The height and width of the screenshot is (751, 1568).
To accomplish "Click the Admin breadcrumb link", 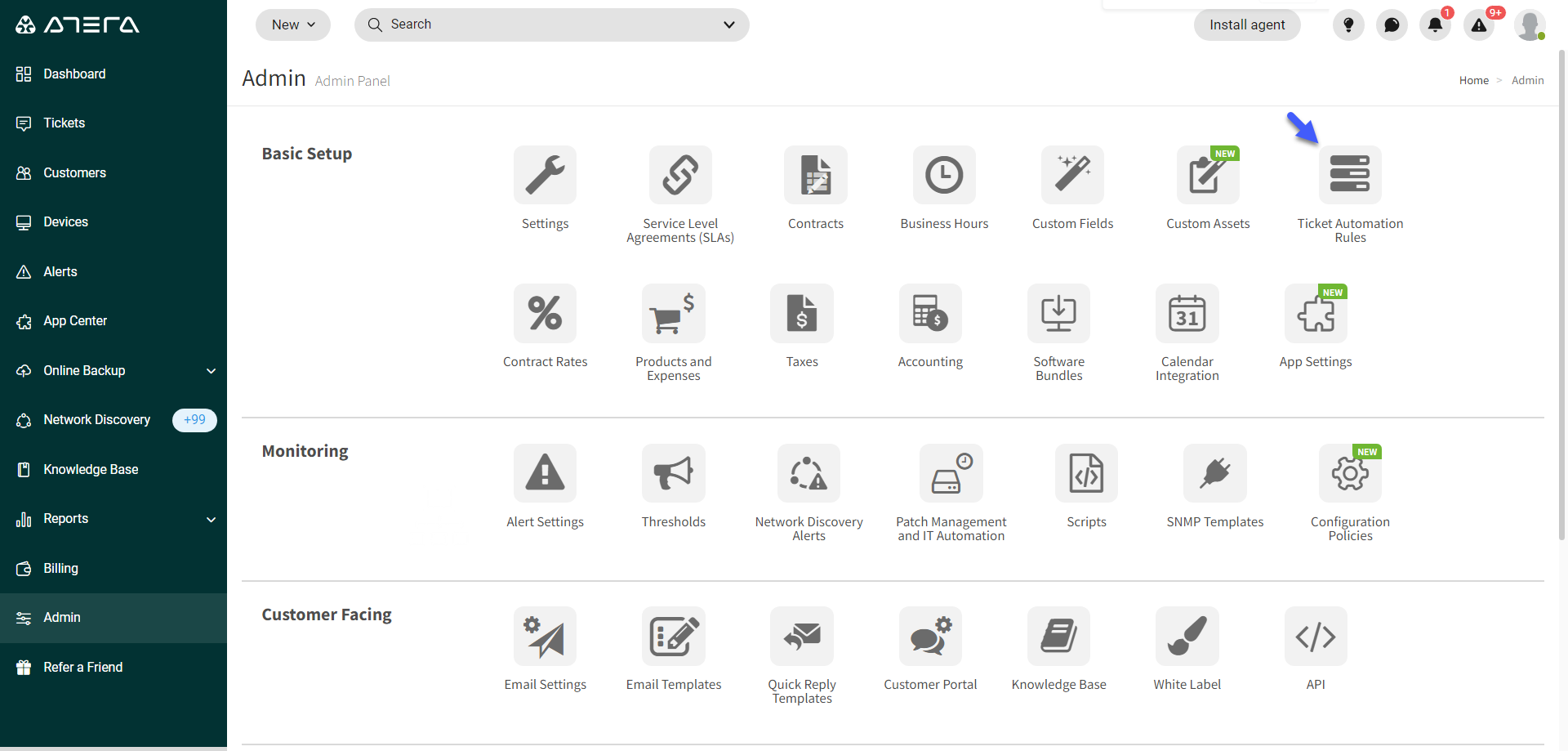I will pyautogui.click(x=1527, y=80).
